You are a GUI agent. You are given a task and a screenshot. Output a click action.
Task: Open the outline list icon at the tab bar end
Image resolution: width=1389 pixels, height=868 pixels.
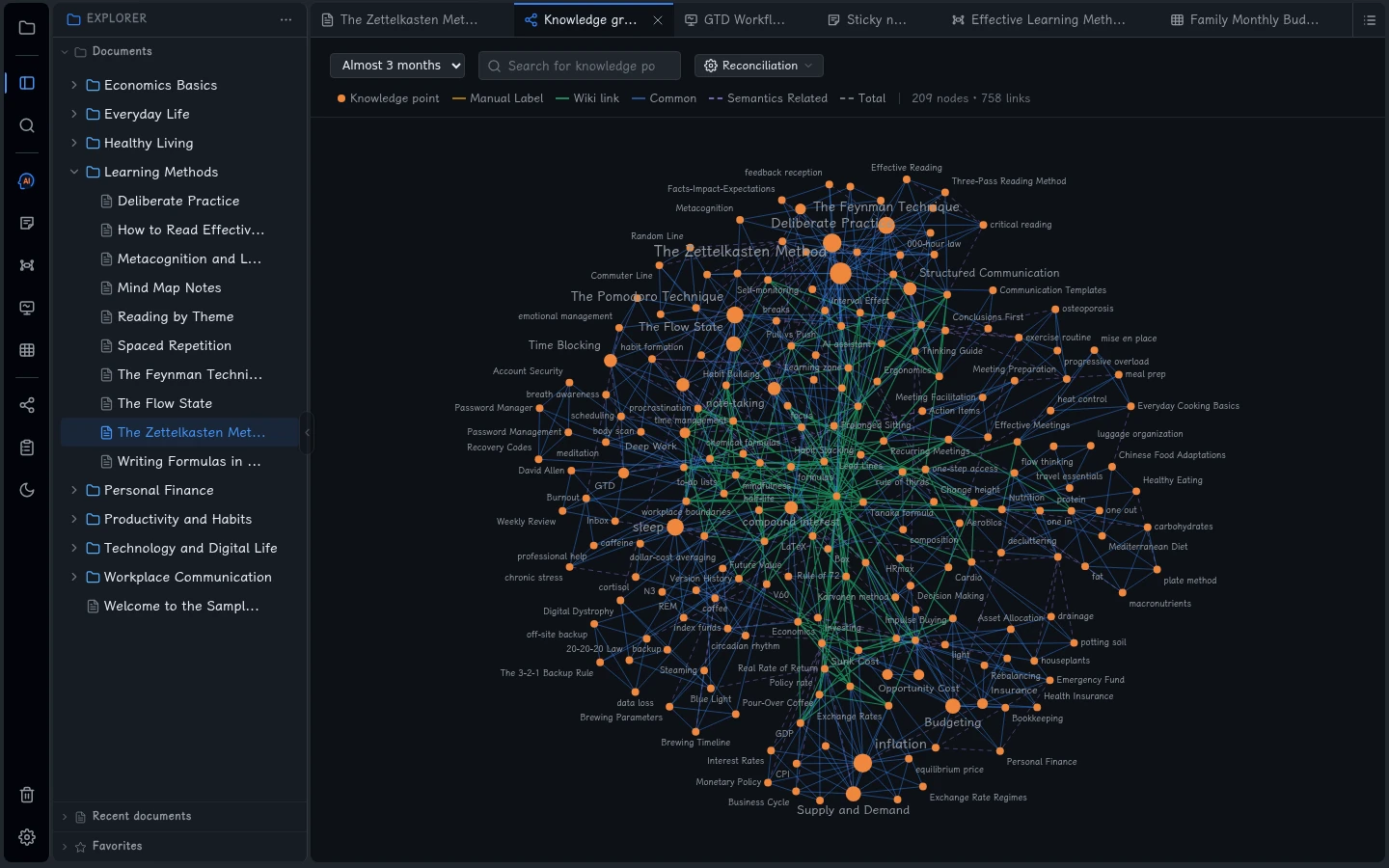1370,19
